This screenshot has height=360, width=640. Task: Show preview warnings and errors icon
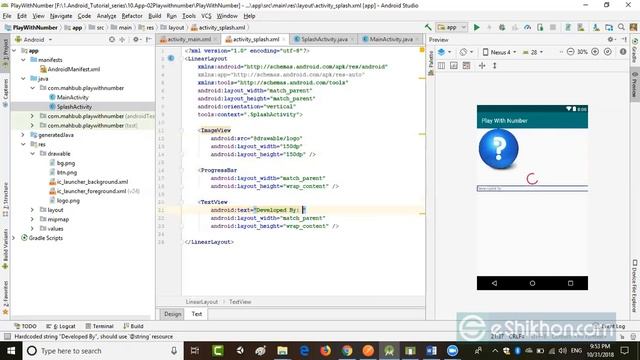point(623,52)
